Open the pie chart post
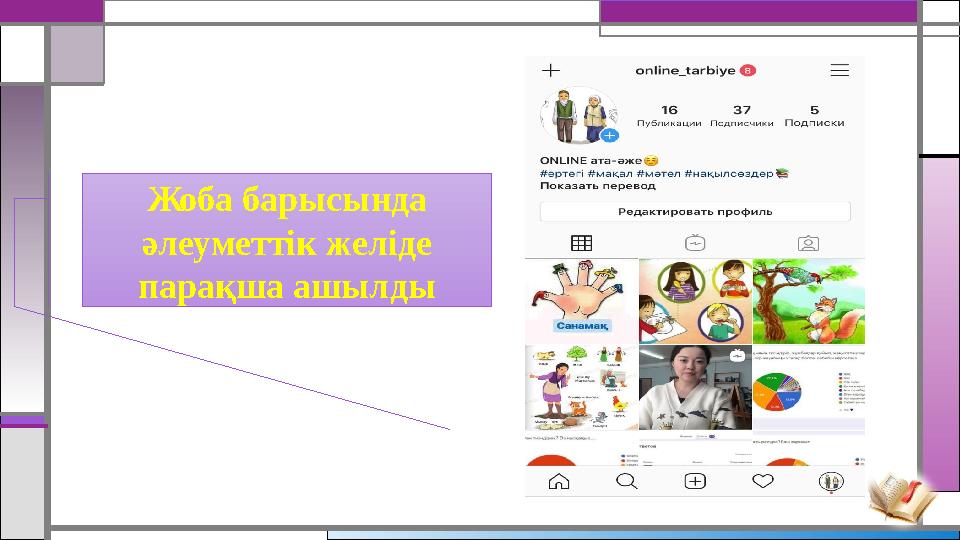Screen dimensions: 960x540 809,388
